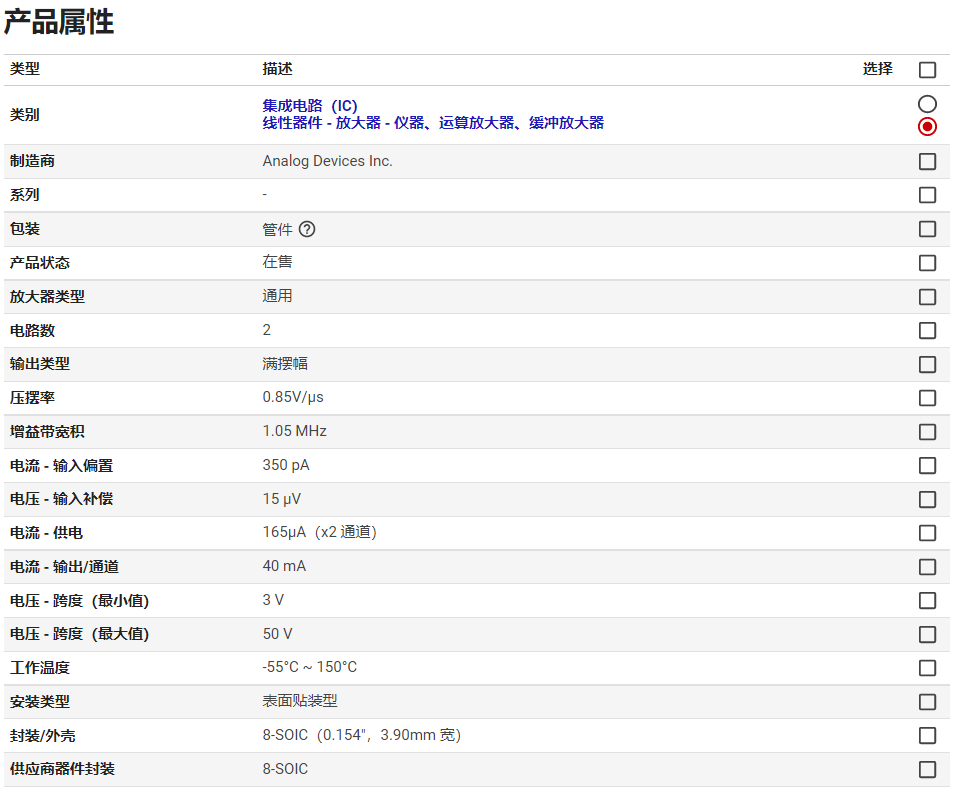Screen dimensions: 957x800
Task: Toggle the select-all checkbox in header row
Action: point(927,70)
